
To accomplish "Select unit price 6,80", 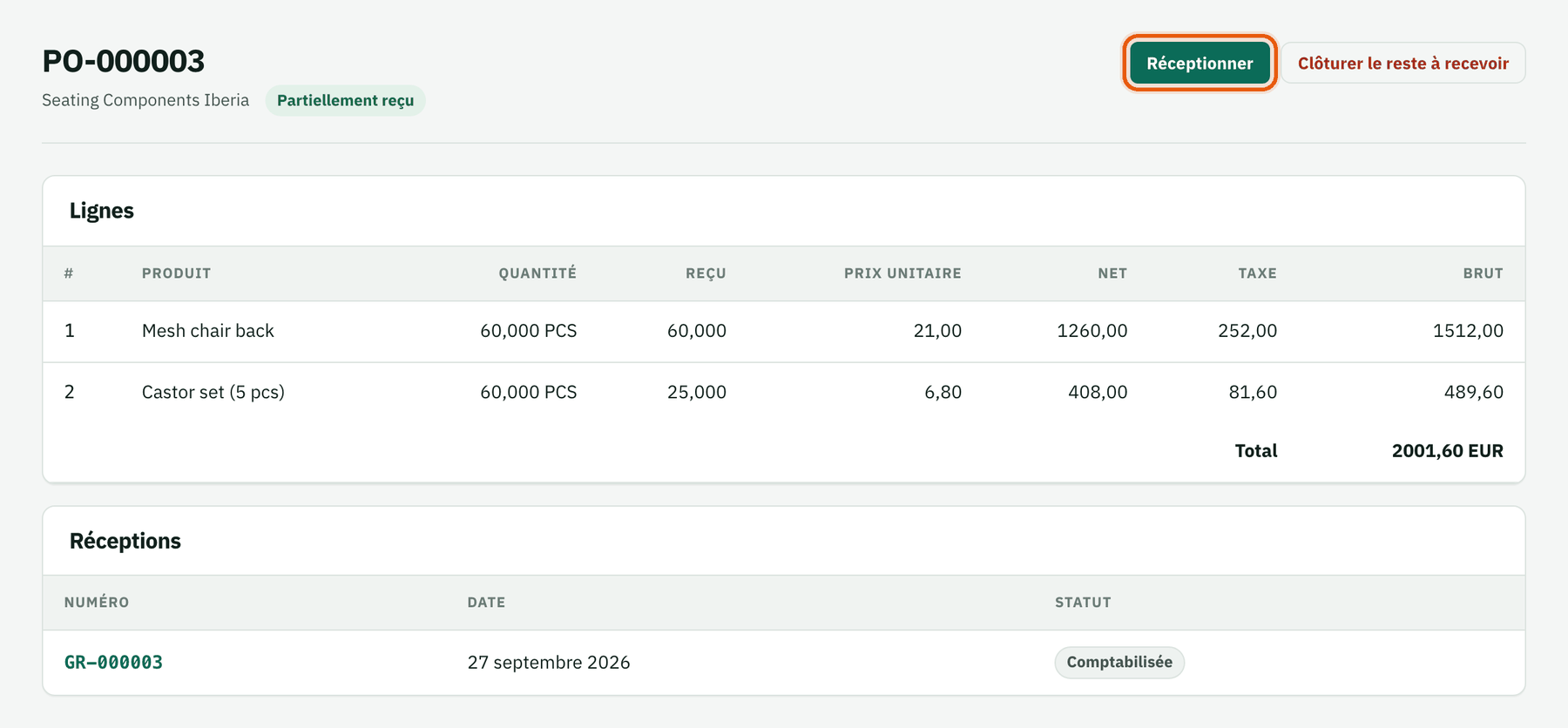I will tap(943, 392).
